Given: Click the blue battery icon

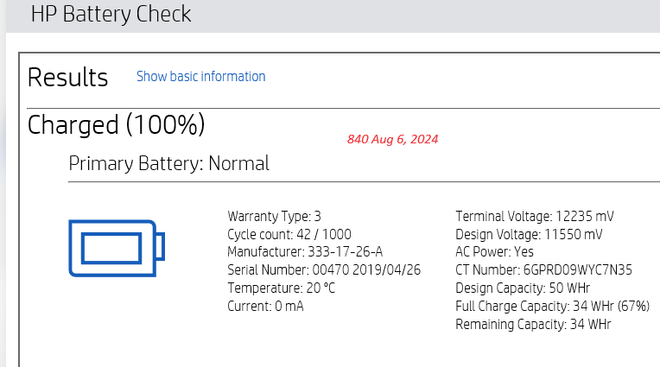Looking at the screenshot, I should pyautogui.click(x=117, y=248).
